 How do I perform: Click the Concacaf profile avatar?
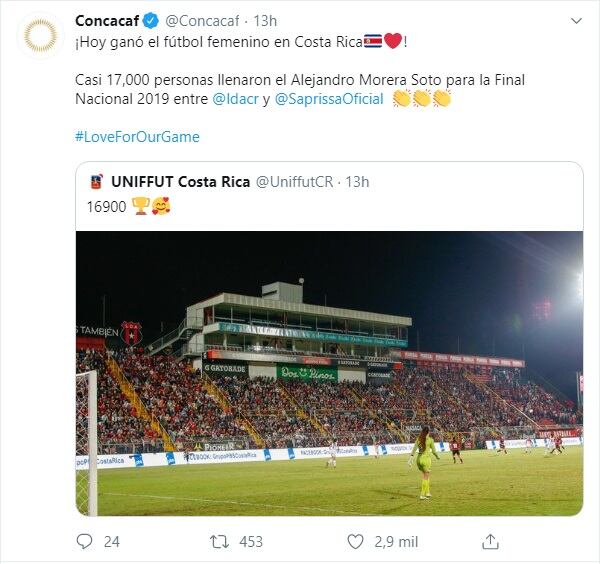tap(40, 36)
